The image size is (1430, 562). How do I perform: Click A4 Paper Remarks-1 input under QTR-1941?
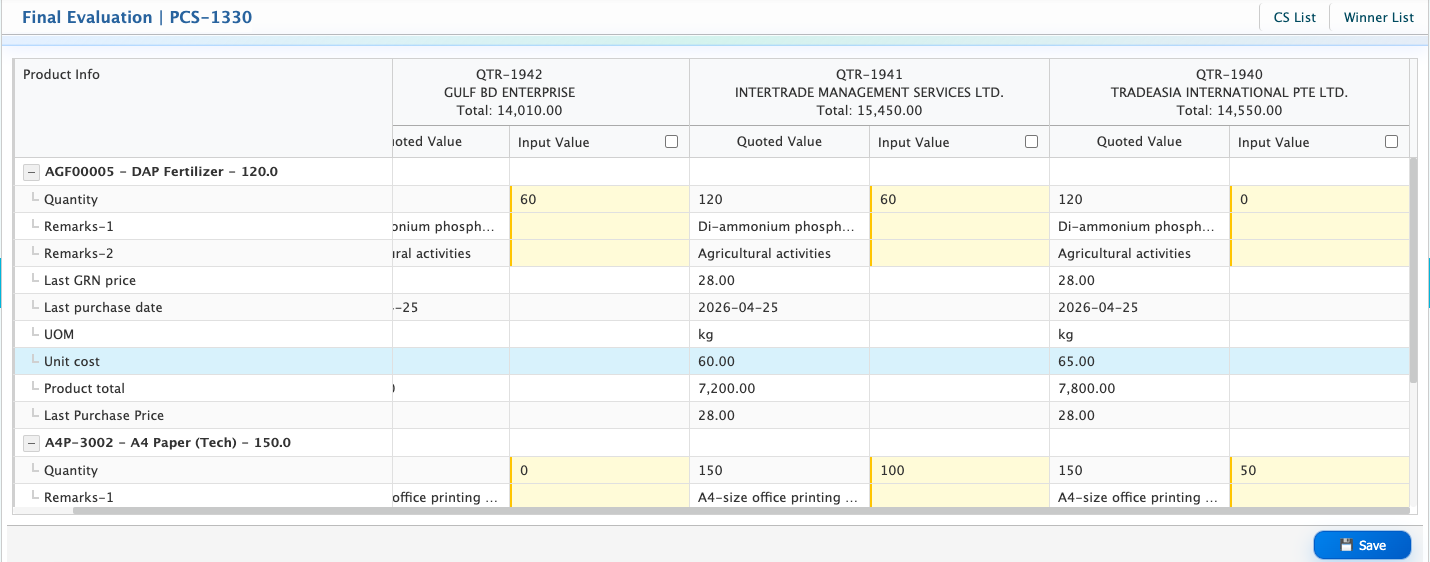point(959,497)
